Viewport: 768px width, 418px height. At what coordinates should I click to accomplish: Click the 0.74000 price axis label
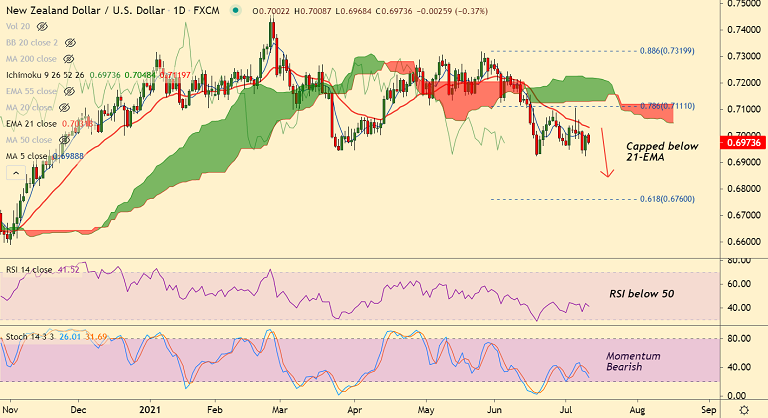[x=744, y=30]
